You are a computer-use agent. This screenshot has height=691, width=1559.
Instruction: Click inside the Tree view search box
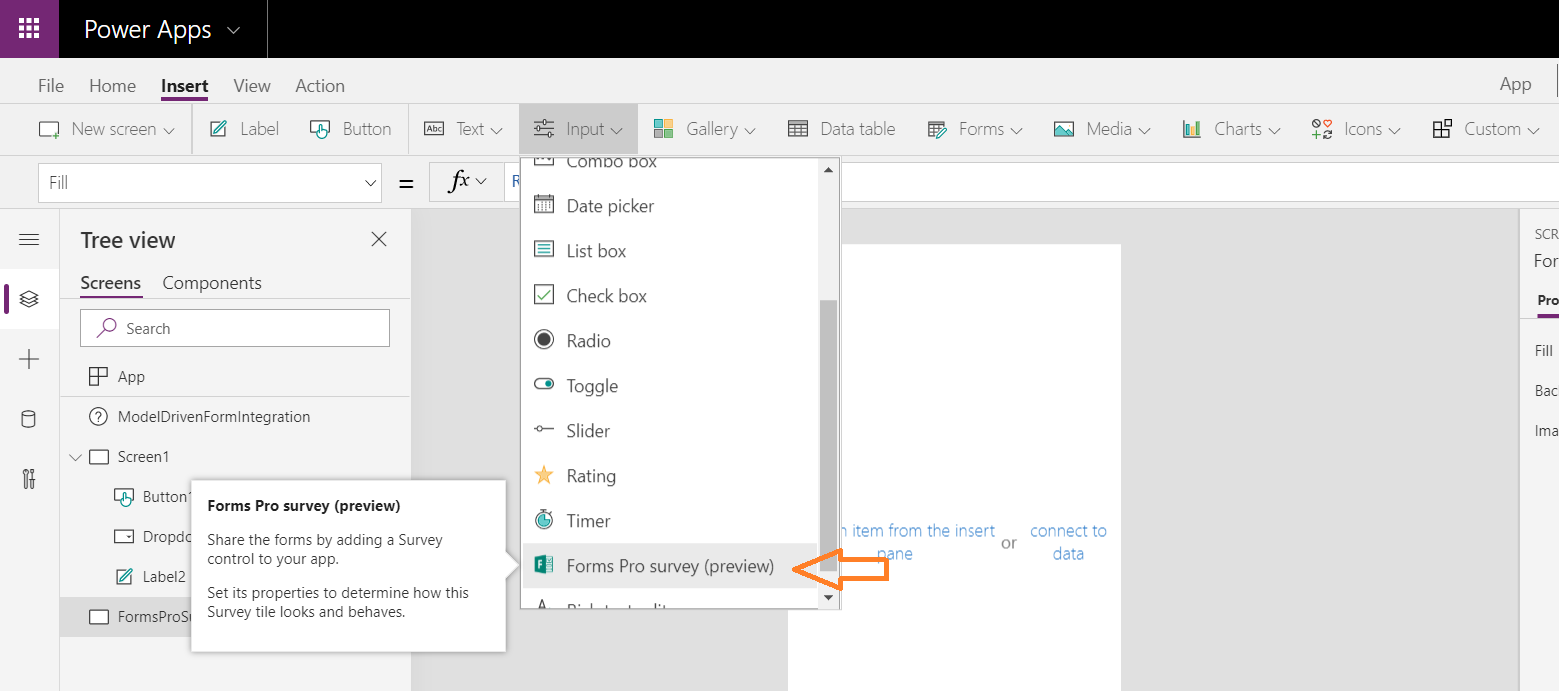click(x=234, y=327)
